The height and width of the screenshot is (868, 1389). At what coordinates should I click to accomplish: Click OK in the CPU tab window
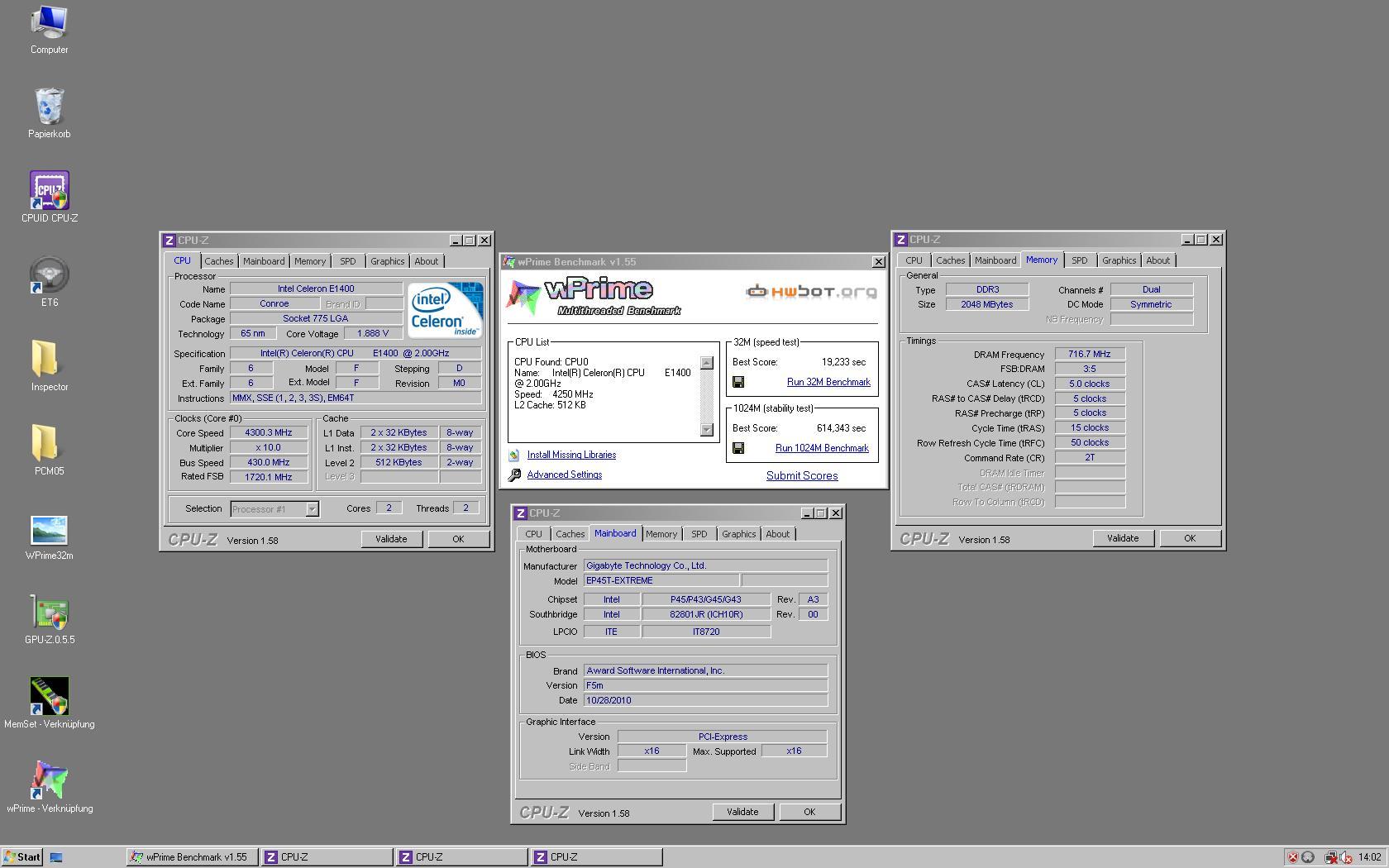458,539
